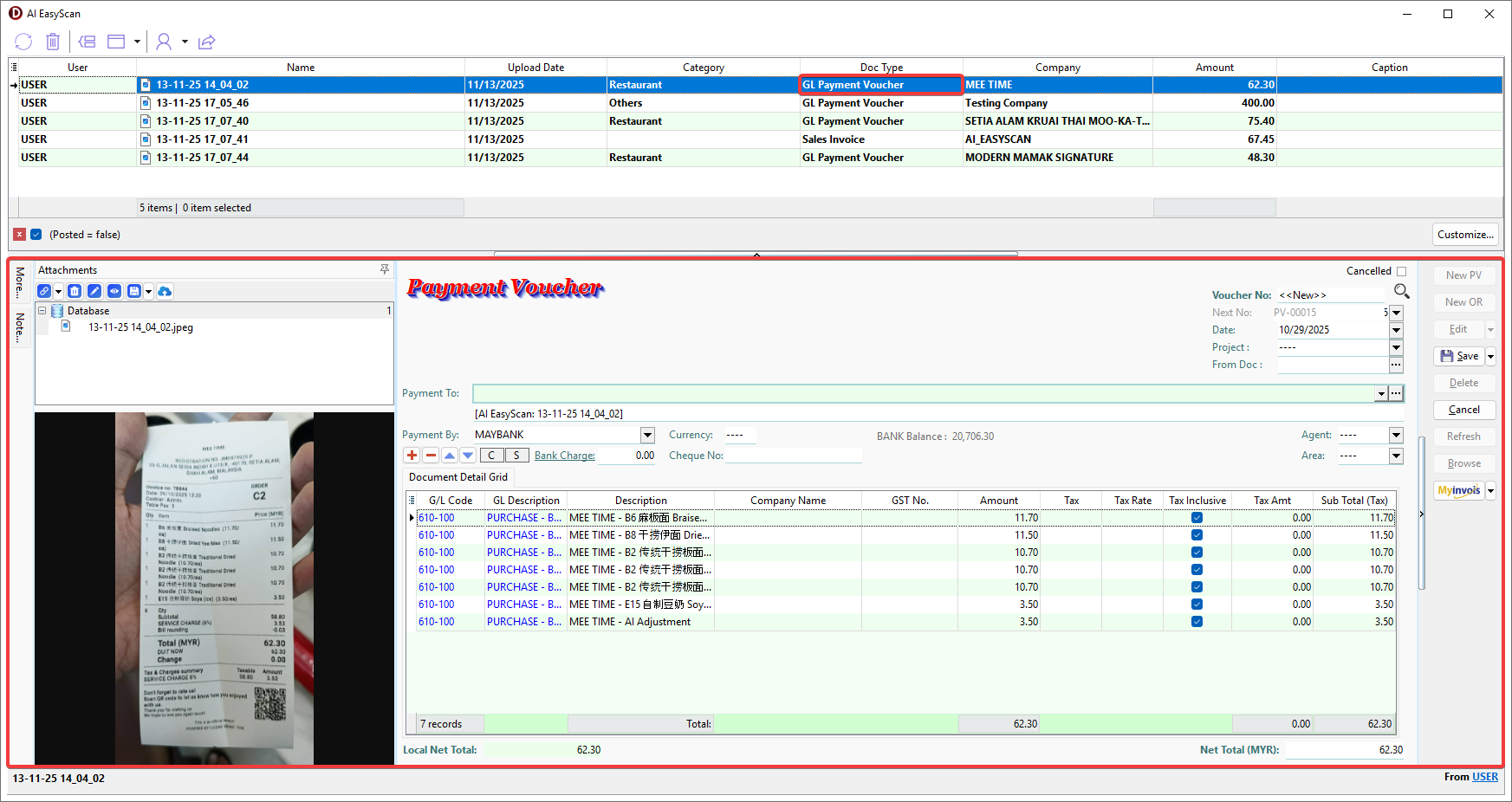This screenshot has width=1512, height=802.
Task: Click the Cheque No input field
Action: click(x=793, y=456)
